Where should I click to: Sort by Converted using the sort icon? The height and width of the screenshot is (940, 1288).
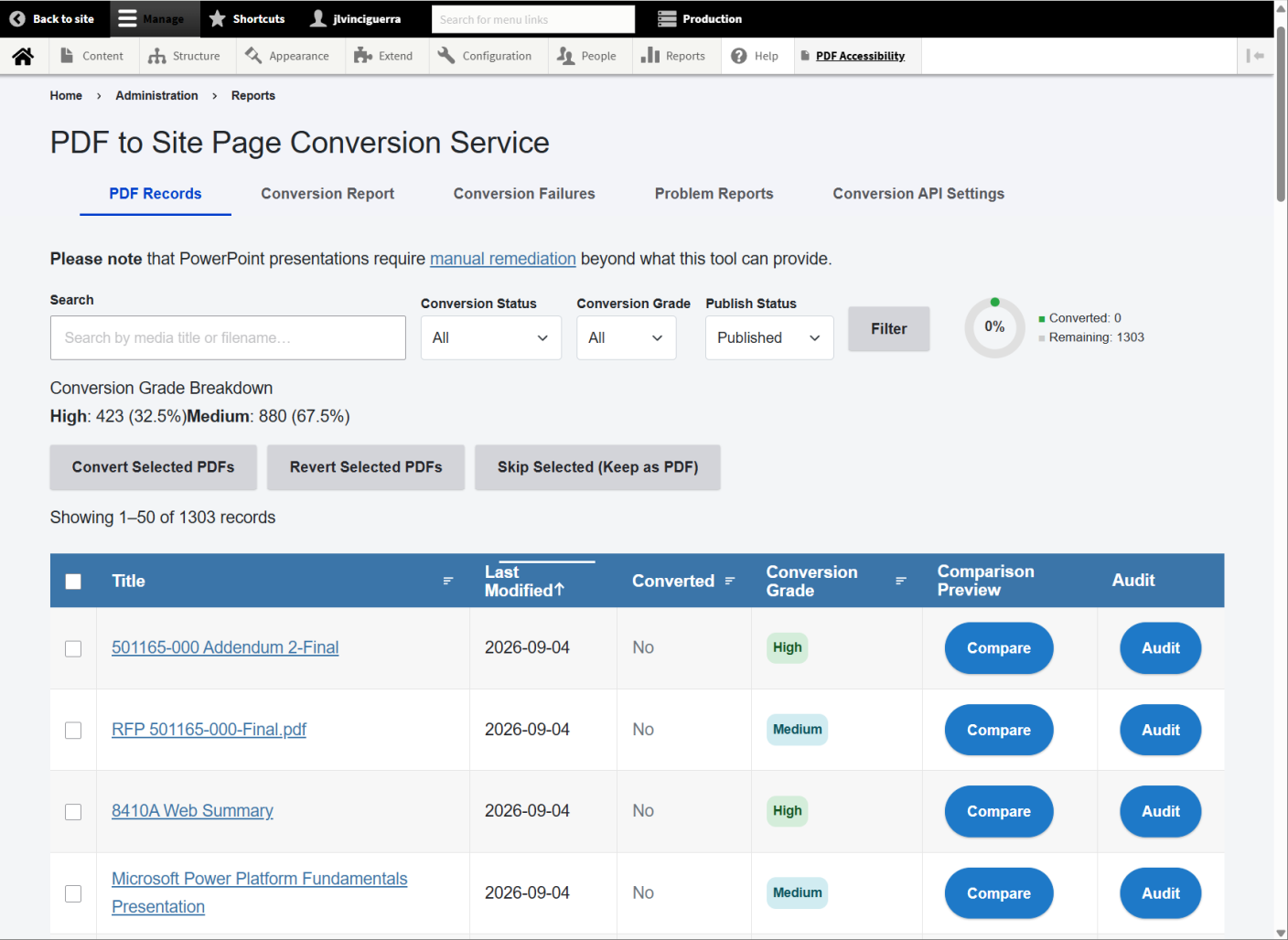point(730,581)
